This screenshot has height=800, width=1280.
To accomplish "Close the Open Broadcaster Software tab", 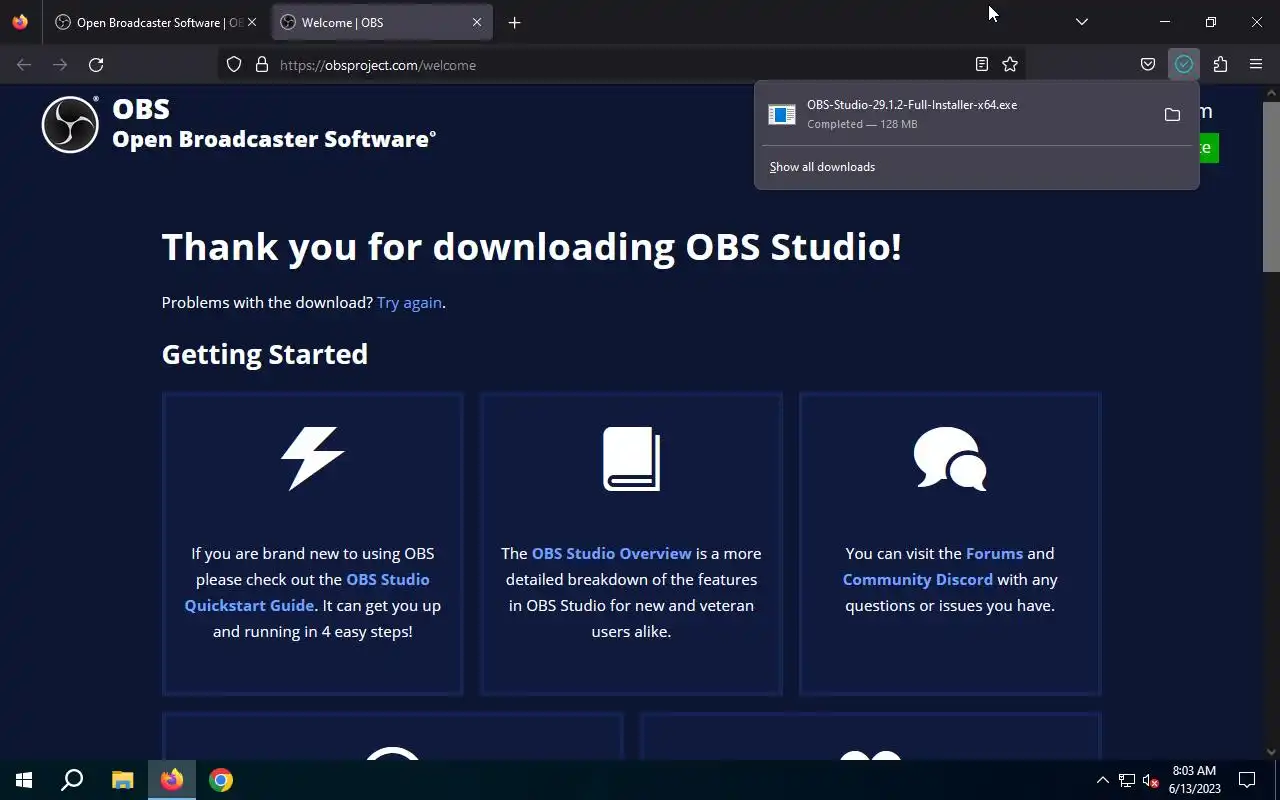I will coord(252,22).
